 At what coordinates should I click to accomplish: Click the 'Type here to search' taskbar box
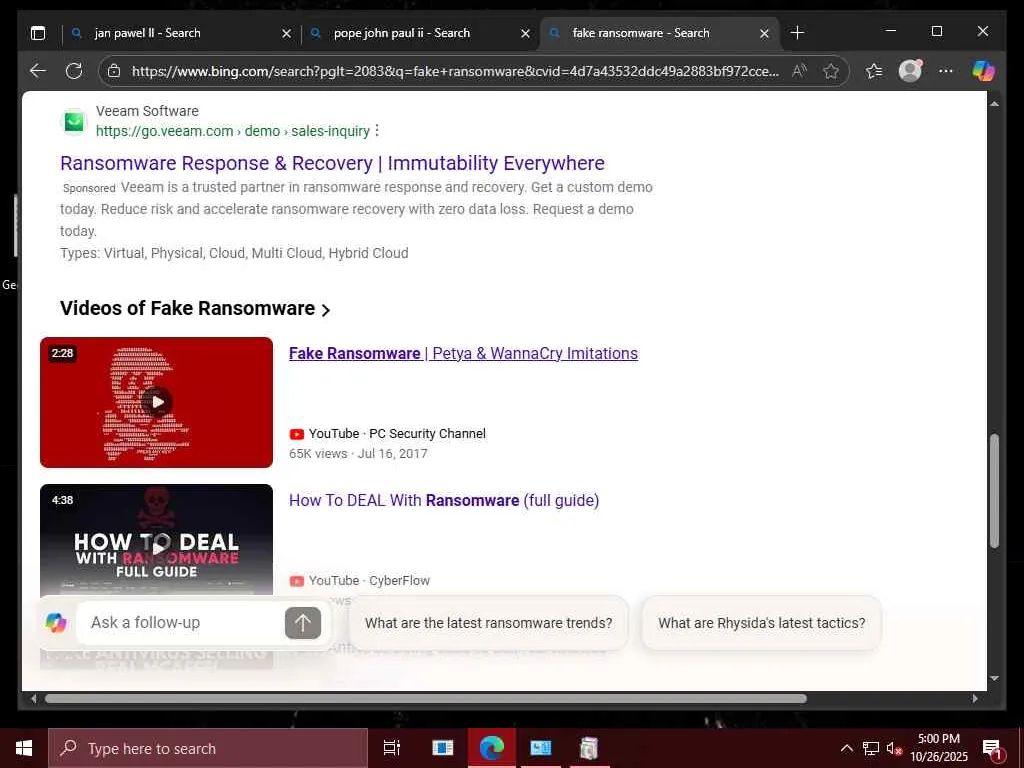tap(208, 748)
